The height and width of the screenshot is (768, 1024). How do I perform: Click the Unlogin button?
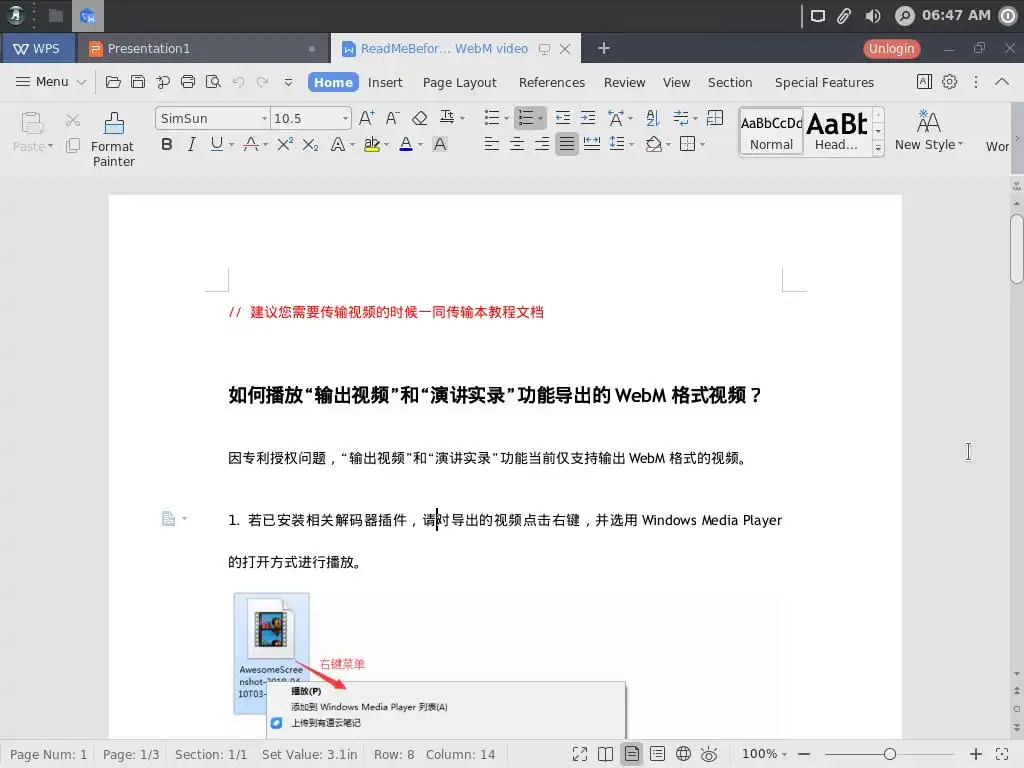pyautogui.click(x=891, y=48)
